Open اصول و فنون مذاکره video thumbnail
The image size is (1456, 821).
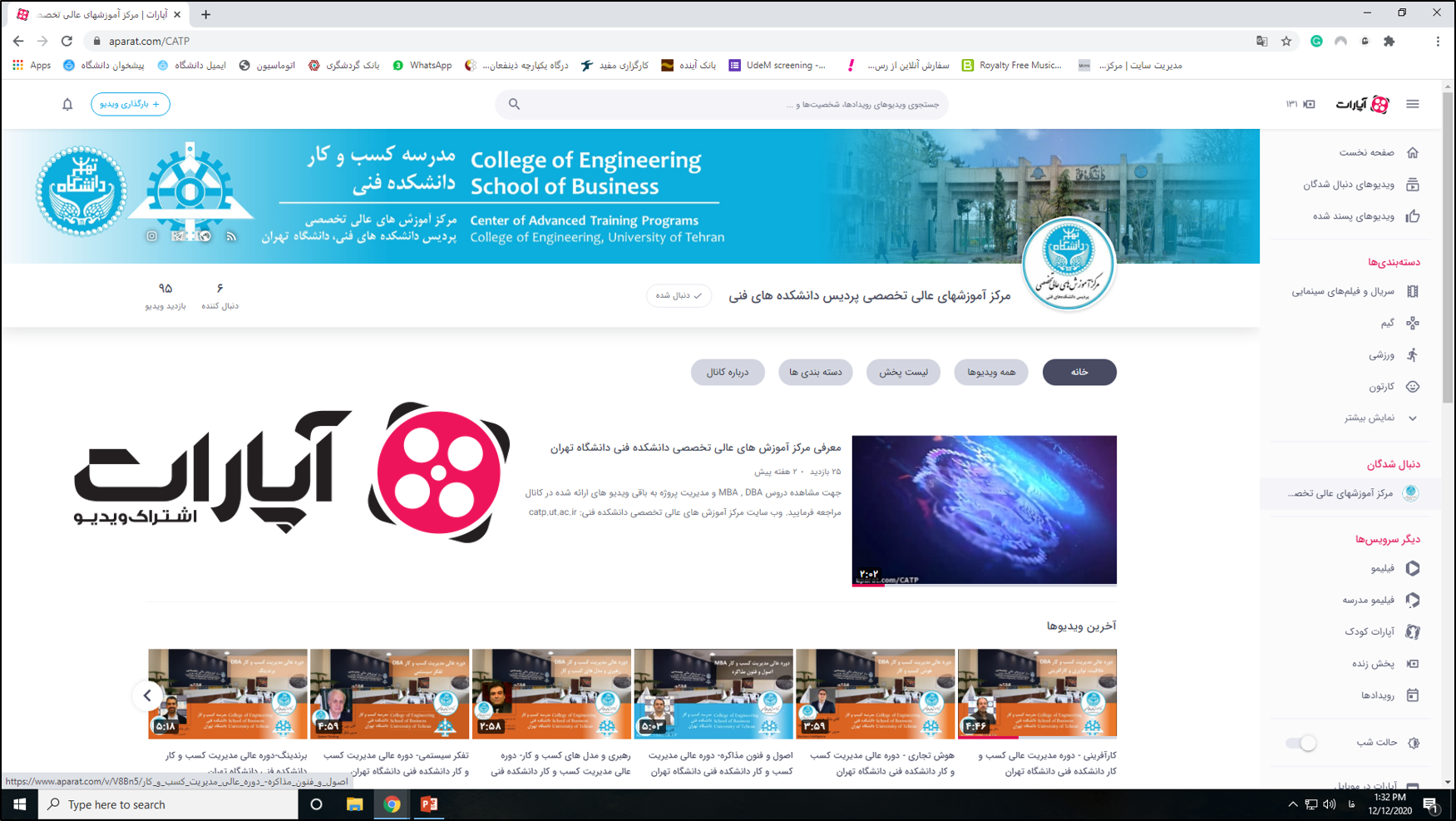pos(713,694)
